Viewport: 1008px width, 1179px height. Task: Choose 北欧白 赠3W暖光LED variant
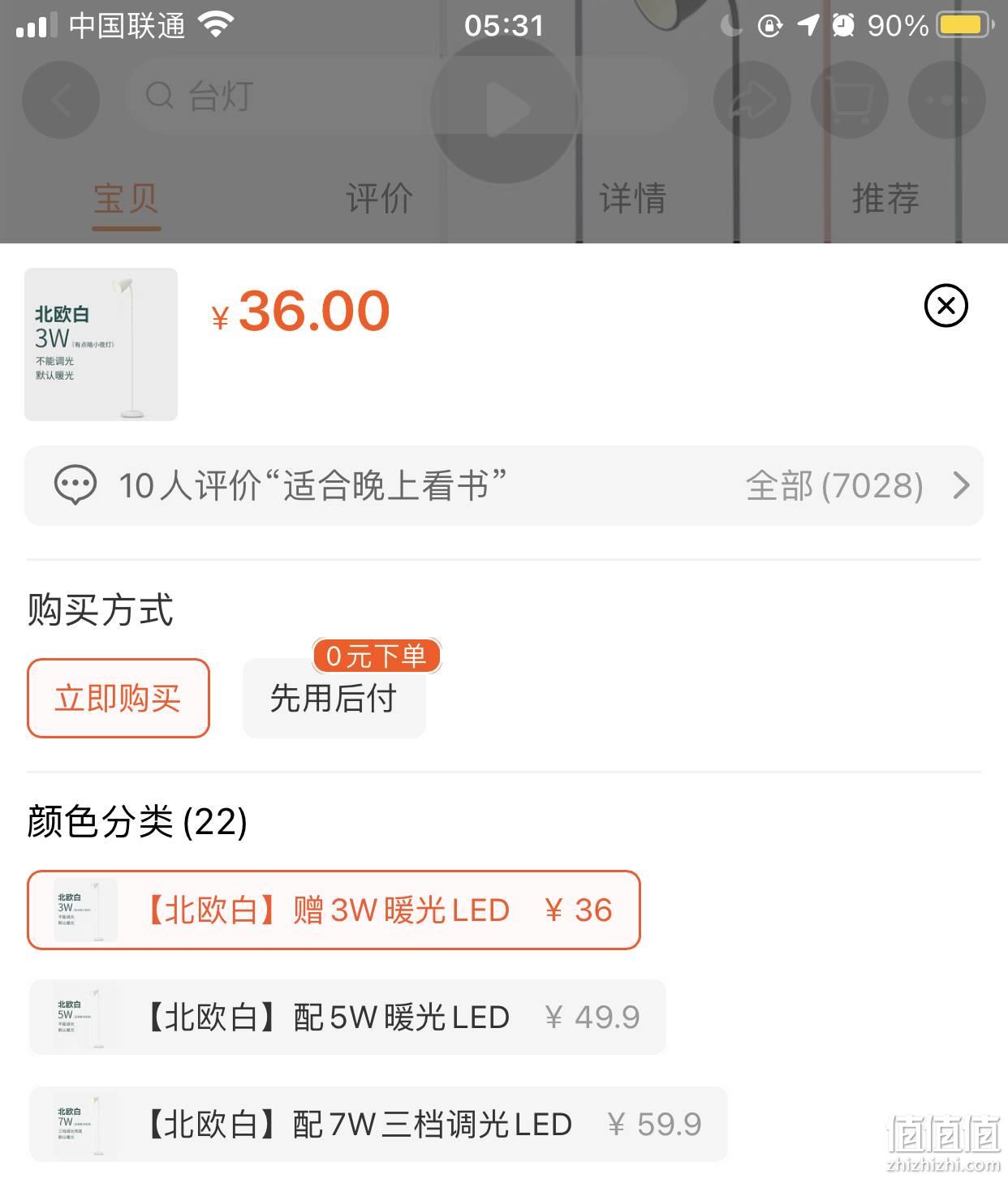(x=334, y=910)
